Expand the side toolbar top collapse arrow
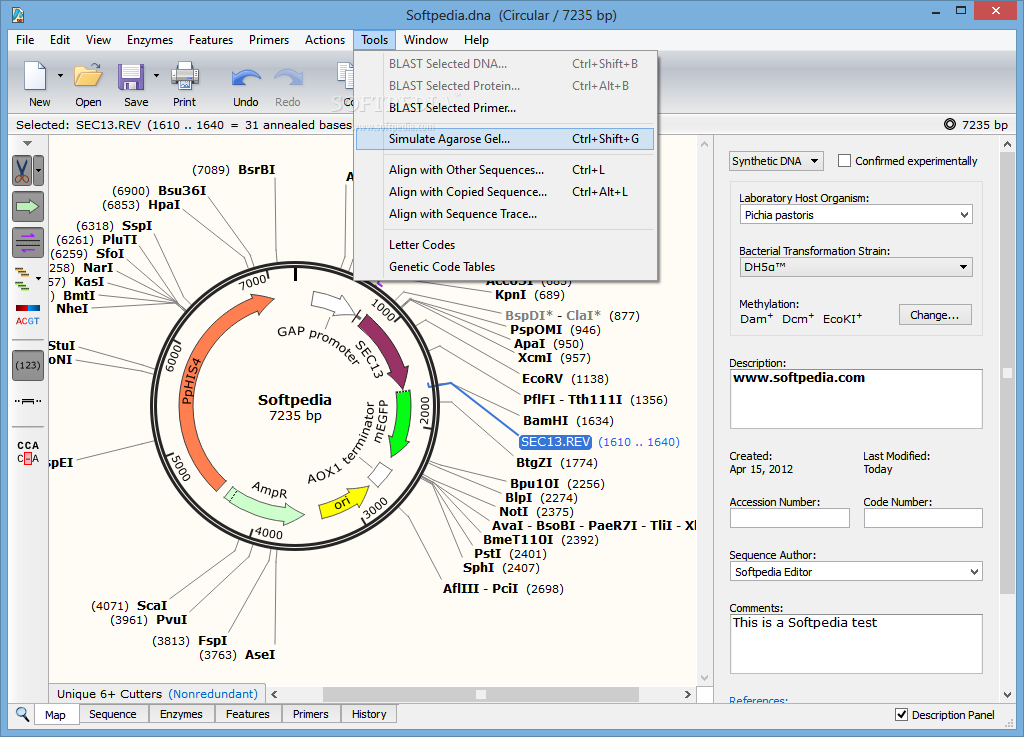This screenshot has width=1024, height=737. point(27,143)
